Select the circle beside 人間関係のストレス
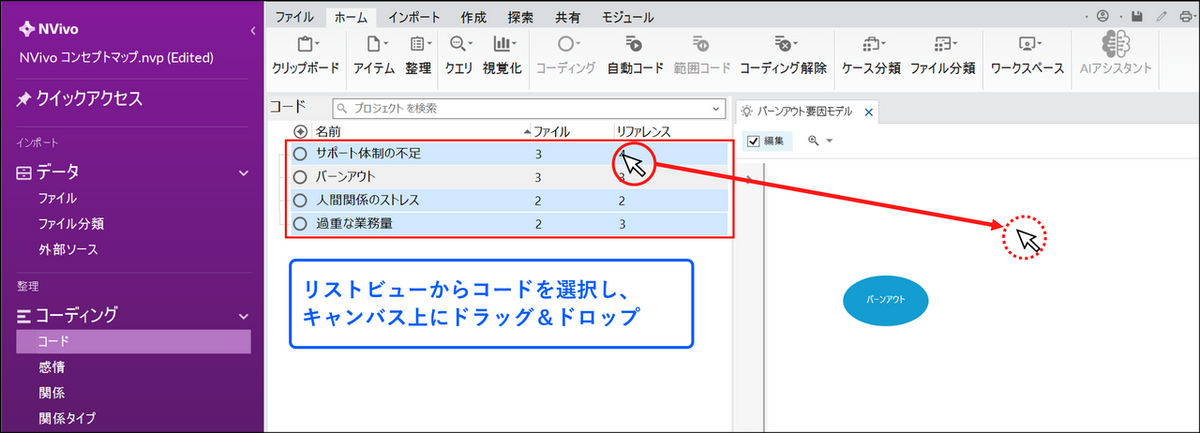 point(300,201)
